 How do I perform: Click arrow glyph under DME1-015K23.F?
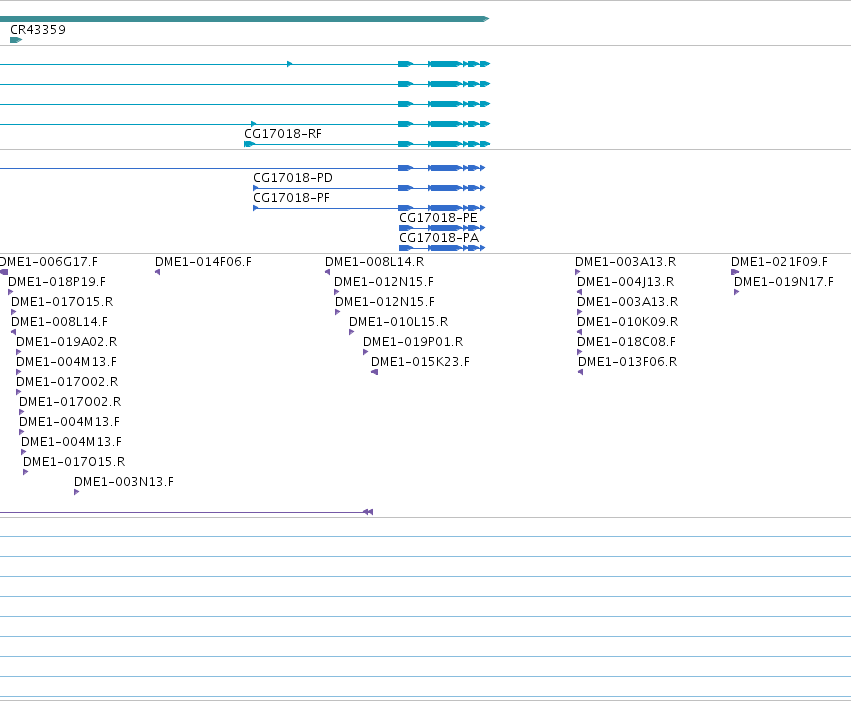tap(374, 372)
